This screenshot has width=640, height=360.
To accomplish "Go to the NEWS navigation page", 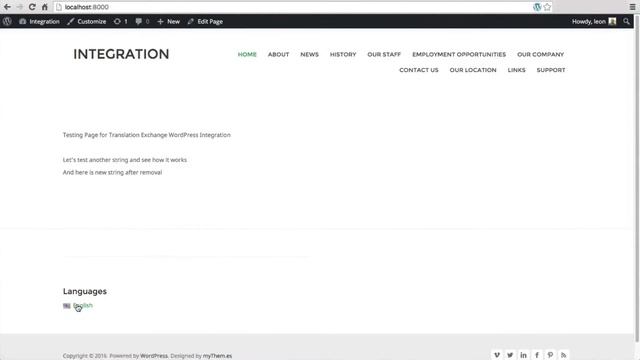I will pos(309,54).
